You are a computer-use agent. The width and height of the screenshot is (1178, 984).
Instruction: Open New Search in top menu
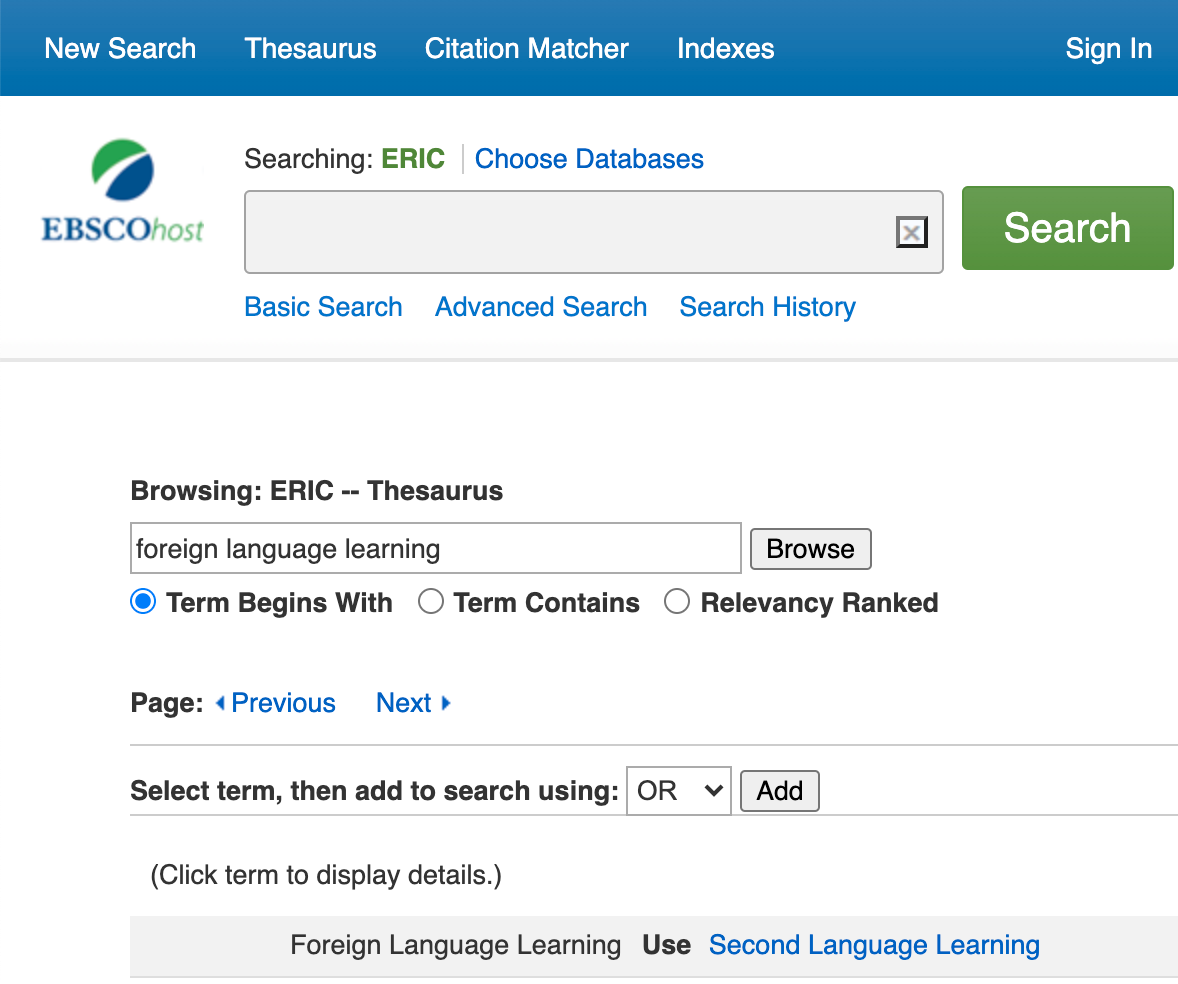120,49
